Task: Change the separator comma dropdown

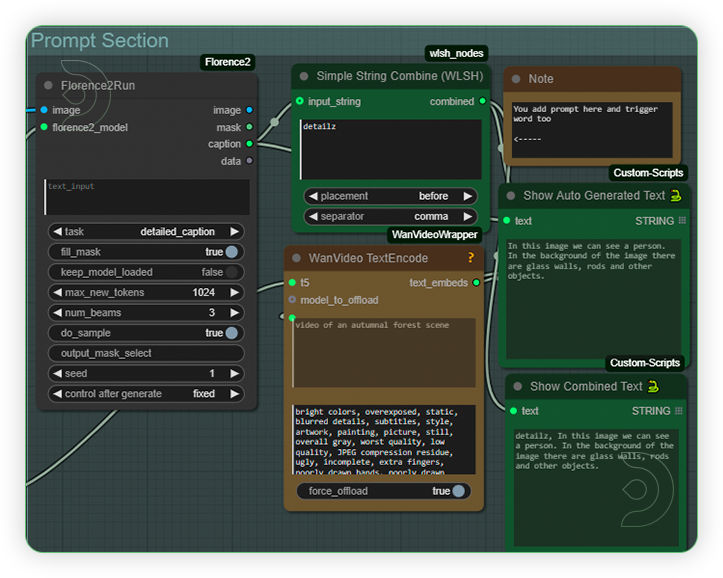Action: pyautogui.click(x=390, y=216)
